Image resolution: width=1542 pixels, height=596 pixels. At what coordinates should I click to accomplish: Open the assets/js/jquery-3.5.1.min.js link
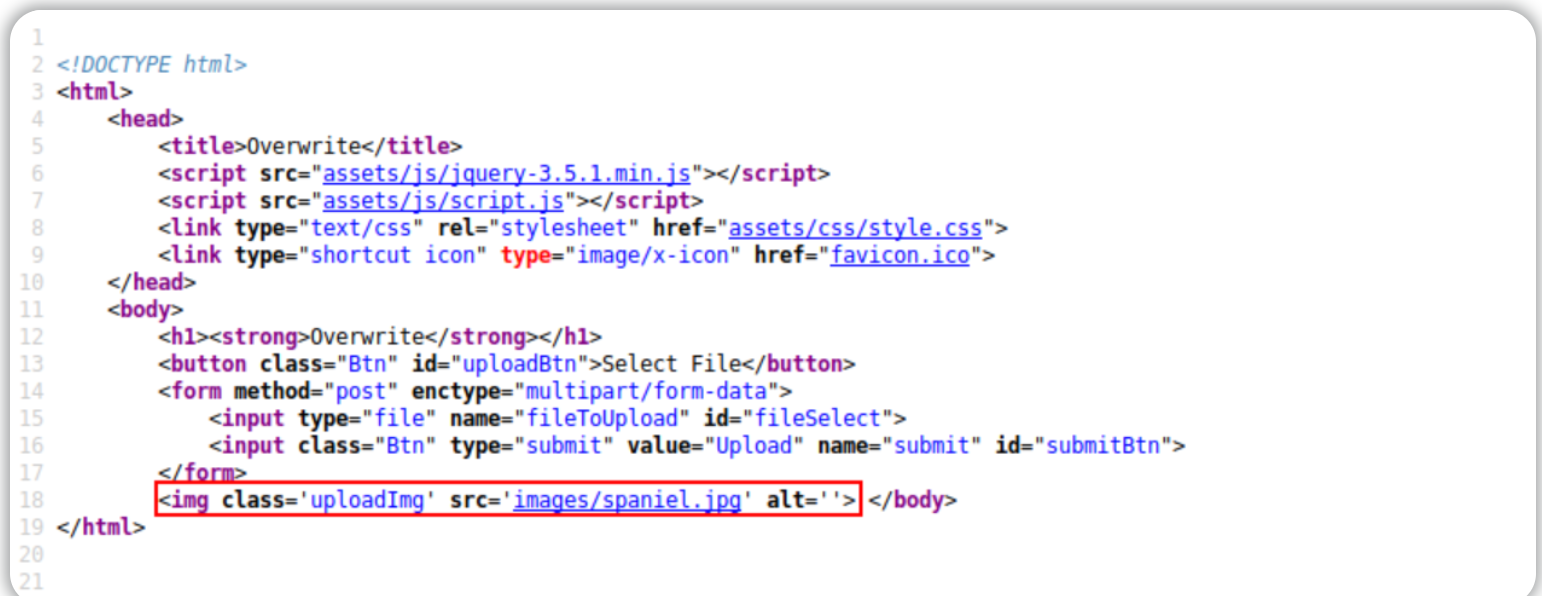pos(506,174)
